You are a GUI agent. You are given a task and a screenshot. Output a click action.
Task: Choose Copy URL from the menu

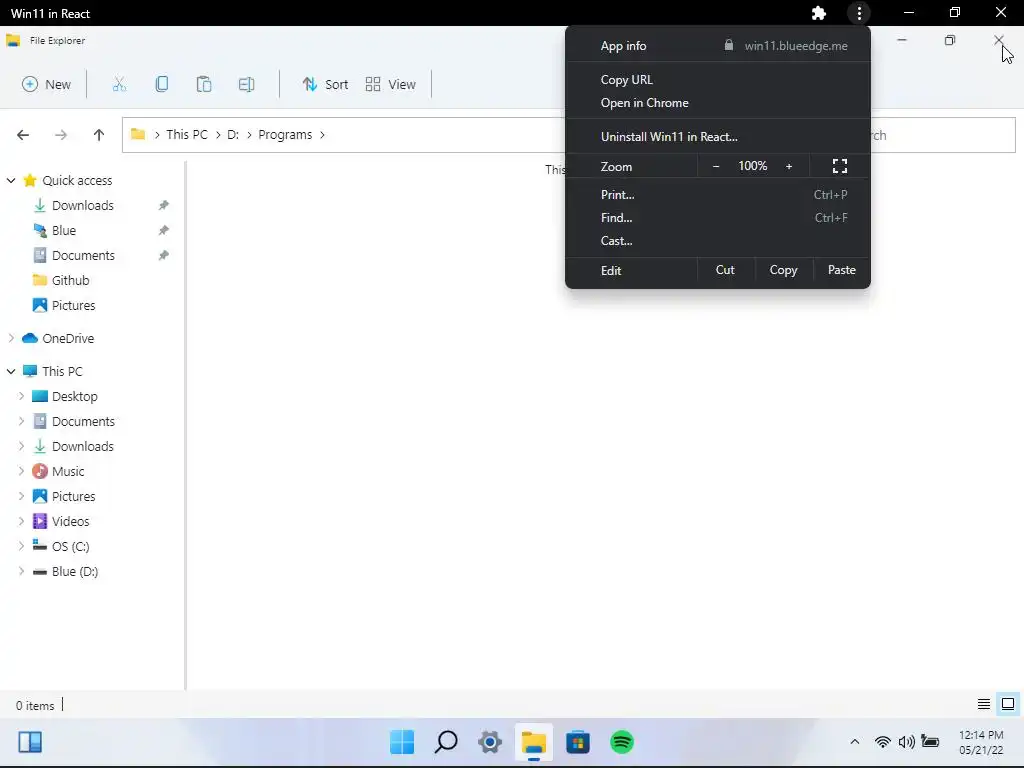718,80
